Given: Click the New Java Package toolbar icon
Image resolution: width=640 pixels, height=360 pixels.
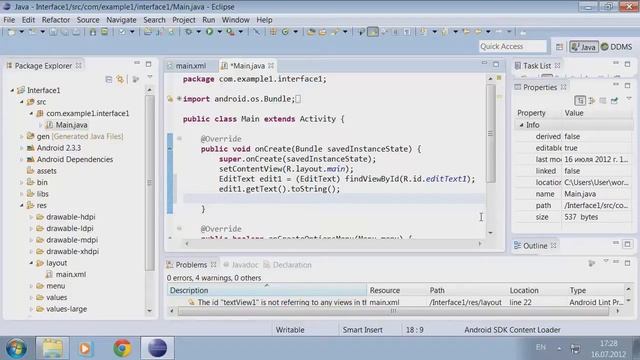Looking at the screenshot, I should 273,31.
